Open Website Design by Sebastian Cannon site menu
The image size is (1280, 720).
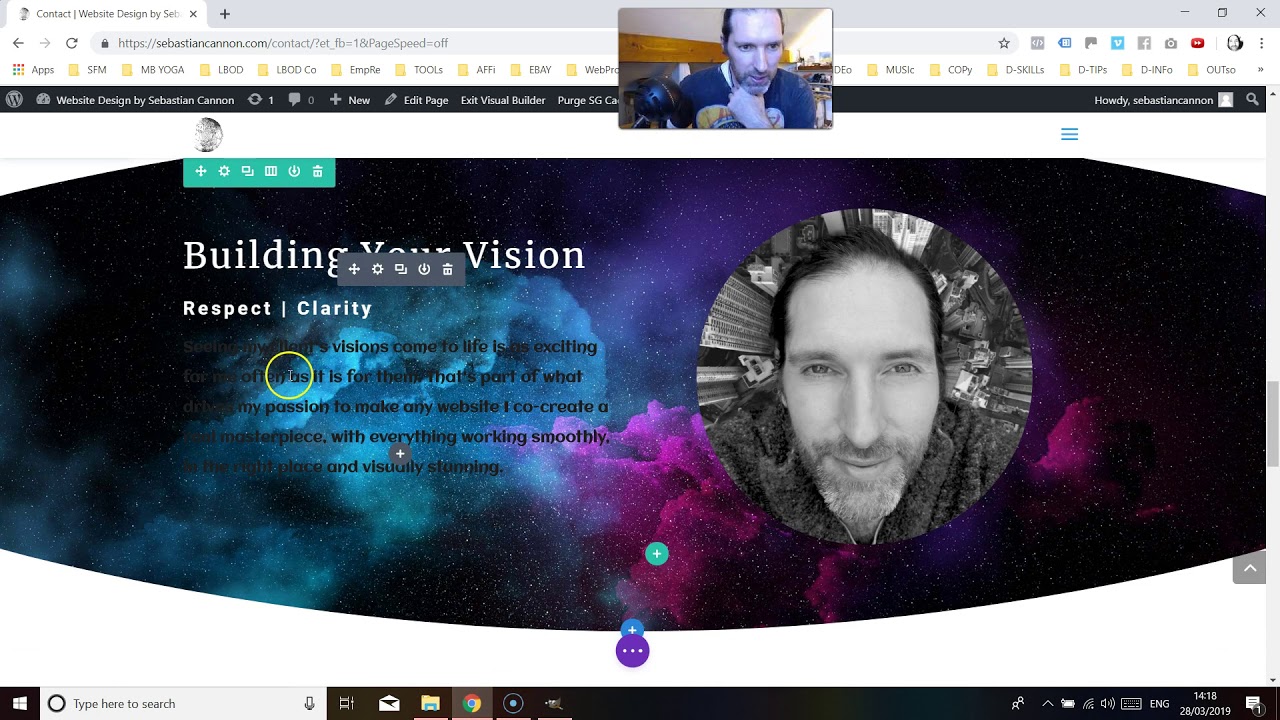pos(135,100)
